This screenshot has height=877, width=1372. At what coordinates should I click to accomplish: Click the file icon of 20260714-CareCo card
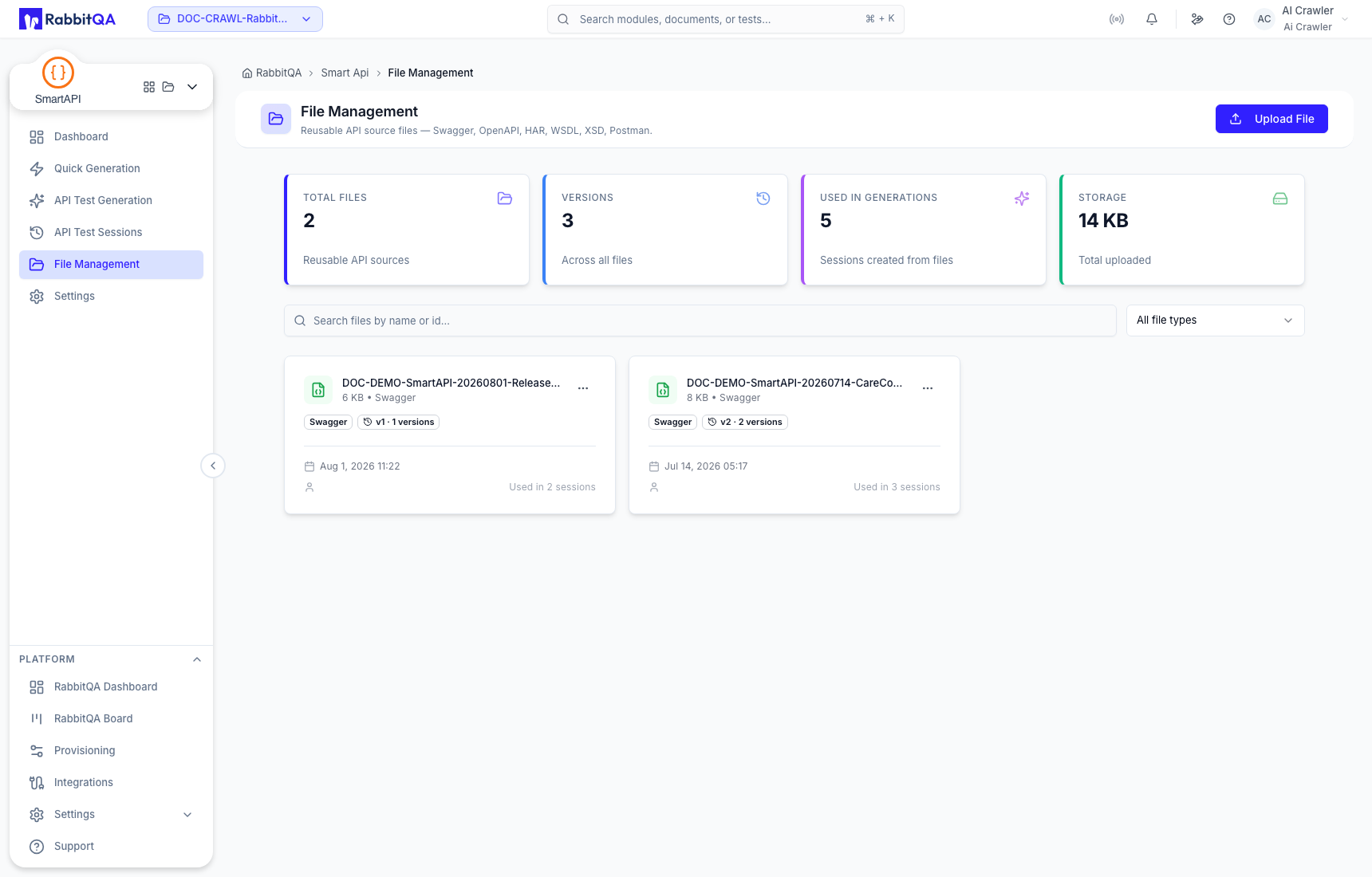(x=663, y=390)
